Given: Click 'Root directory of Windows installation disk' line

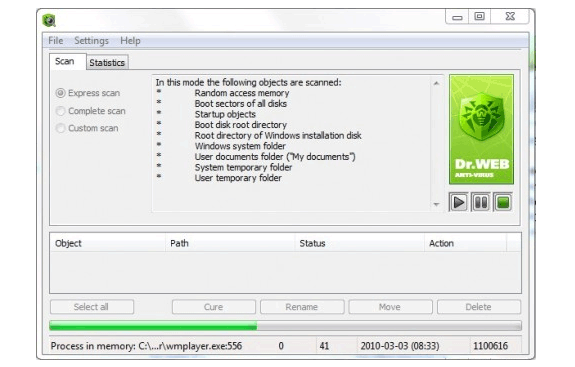Looking at the screenshot, I should click(x=278, y=136).
